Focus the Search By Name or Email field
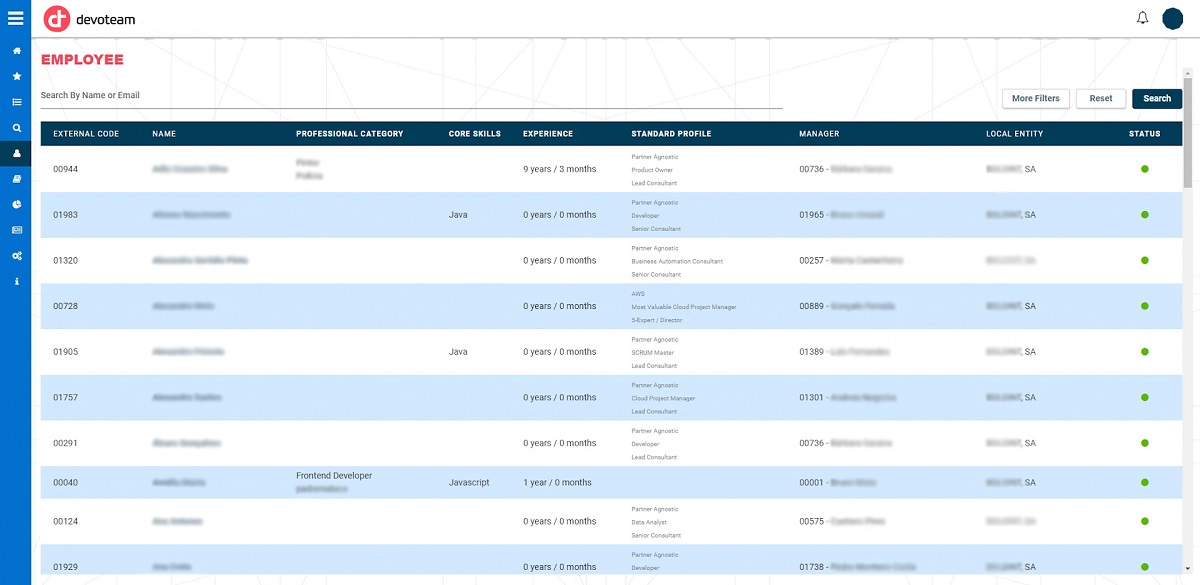Screen dimensions: 1200x585 click(410, 96)
